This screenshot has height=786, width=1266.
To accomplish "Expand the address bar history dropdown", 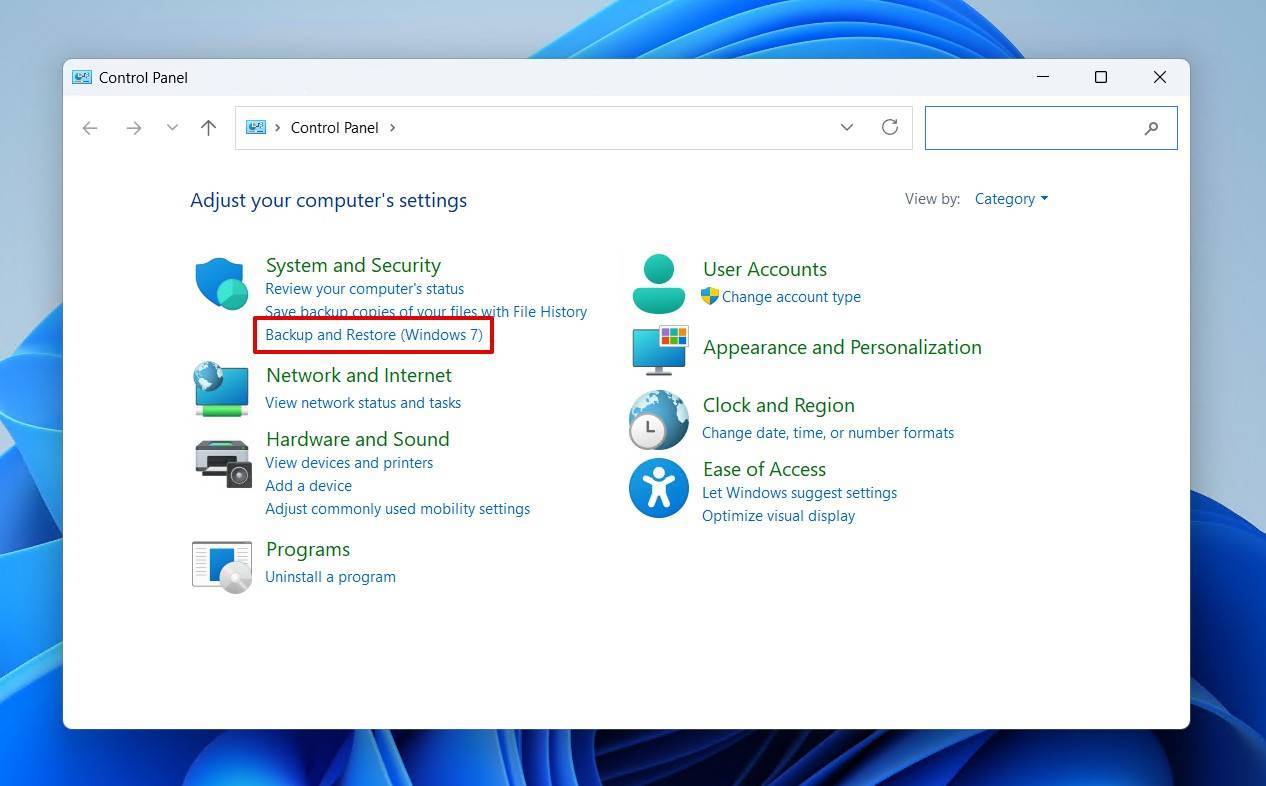I will [x=846, y=127].
